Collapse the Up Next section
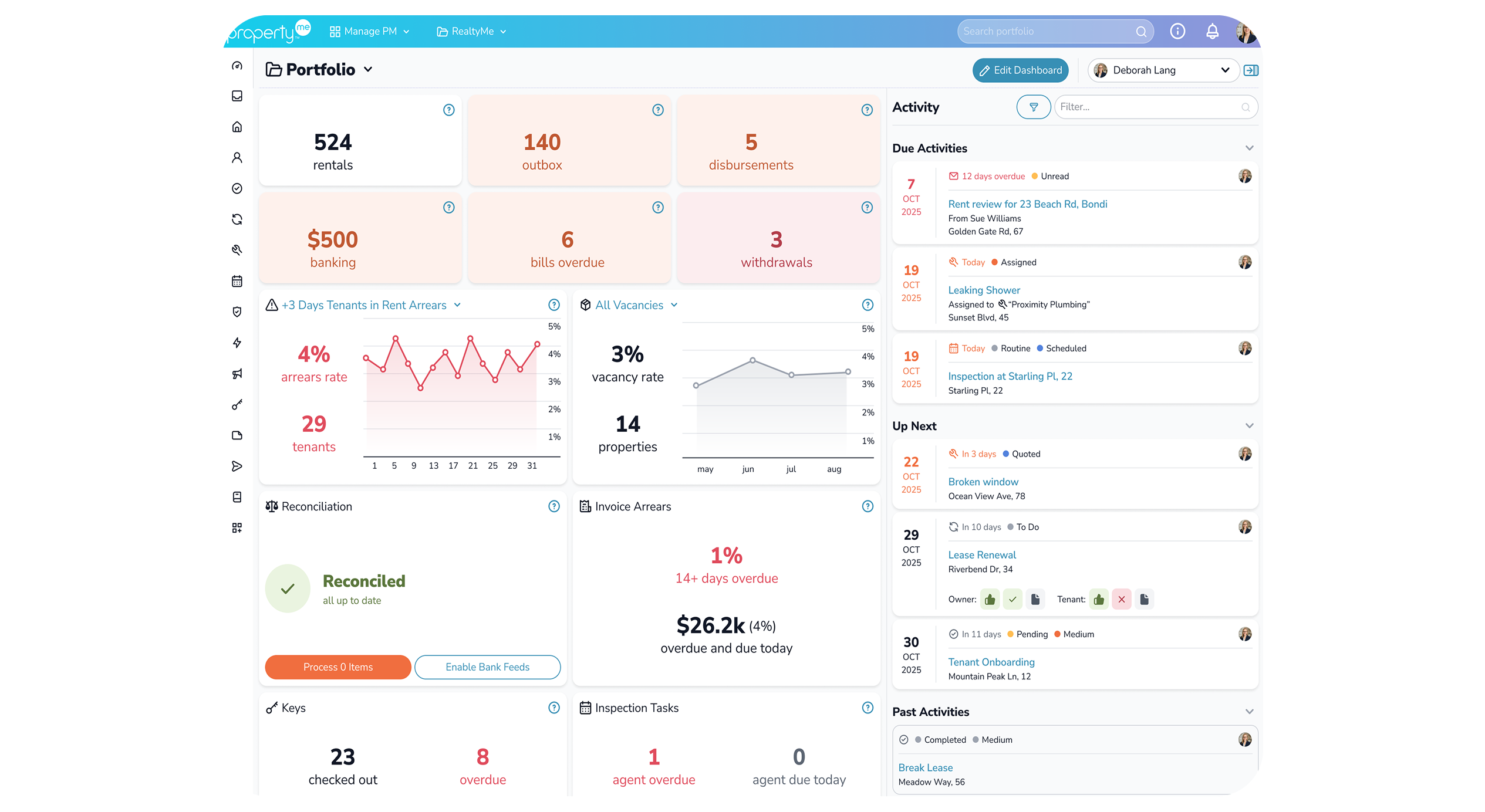 [1249, 426]
